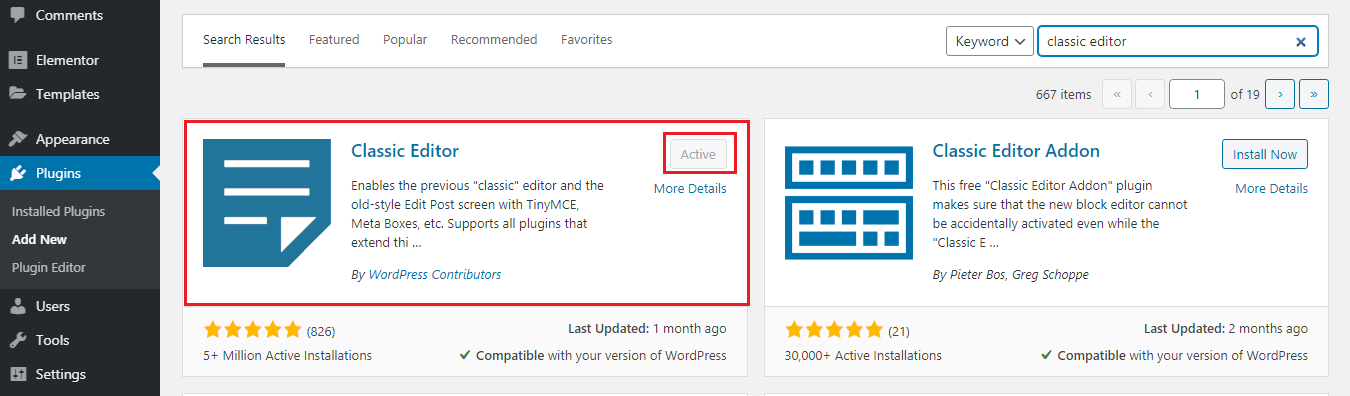
Task: Click the (21) ratings count
Action: 900,330
